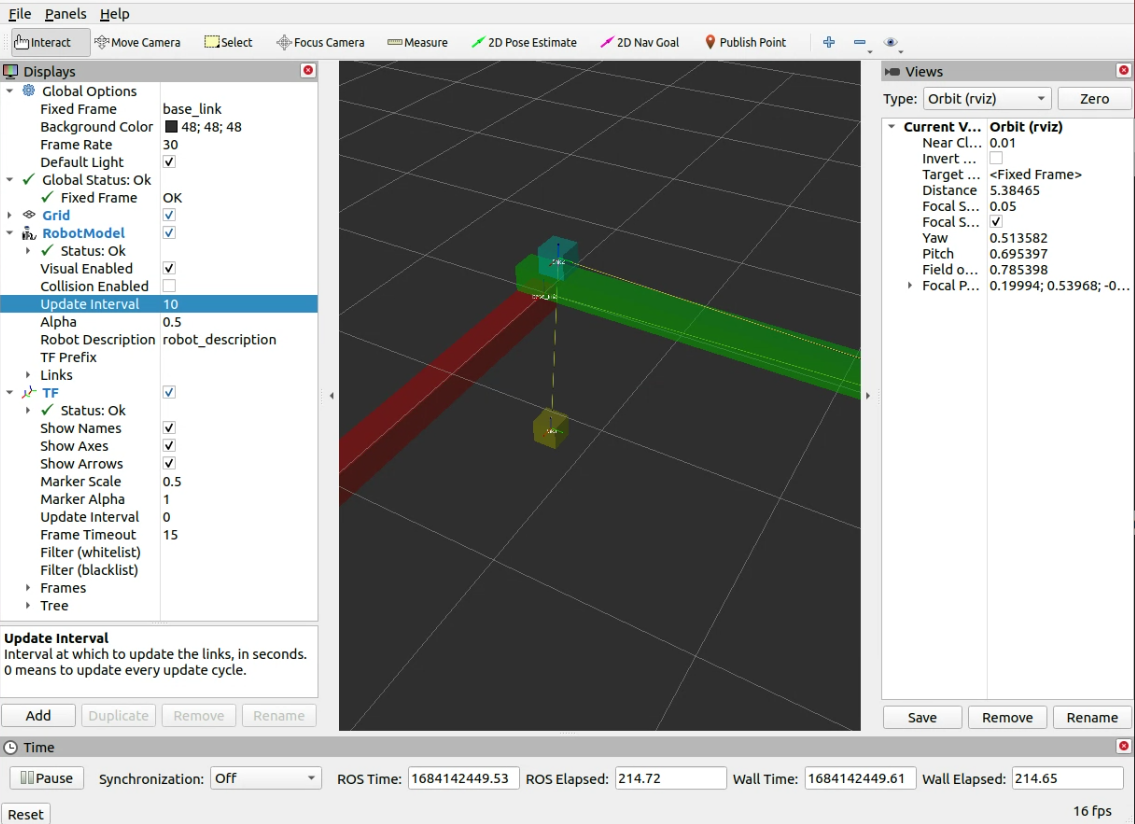
Task: Choose the Select tool
Action: [228, 42]
